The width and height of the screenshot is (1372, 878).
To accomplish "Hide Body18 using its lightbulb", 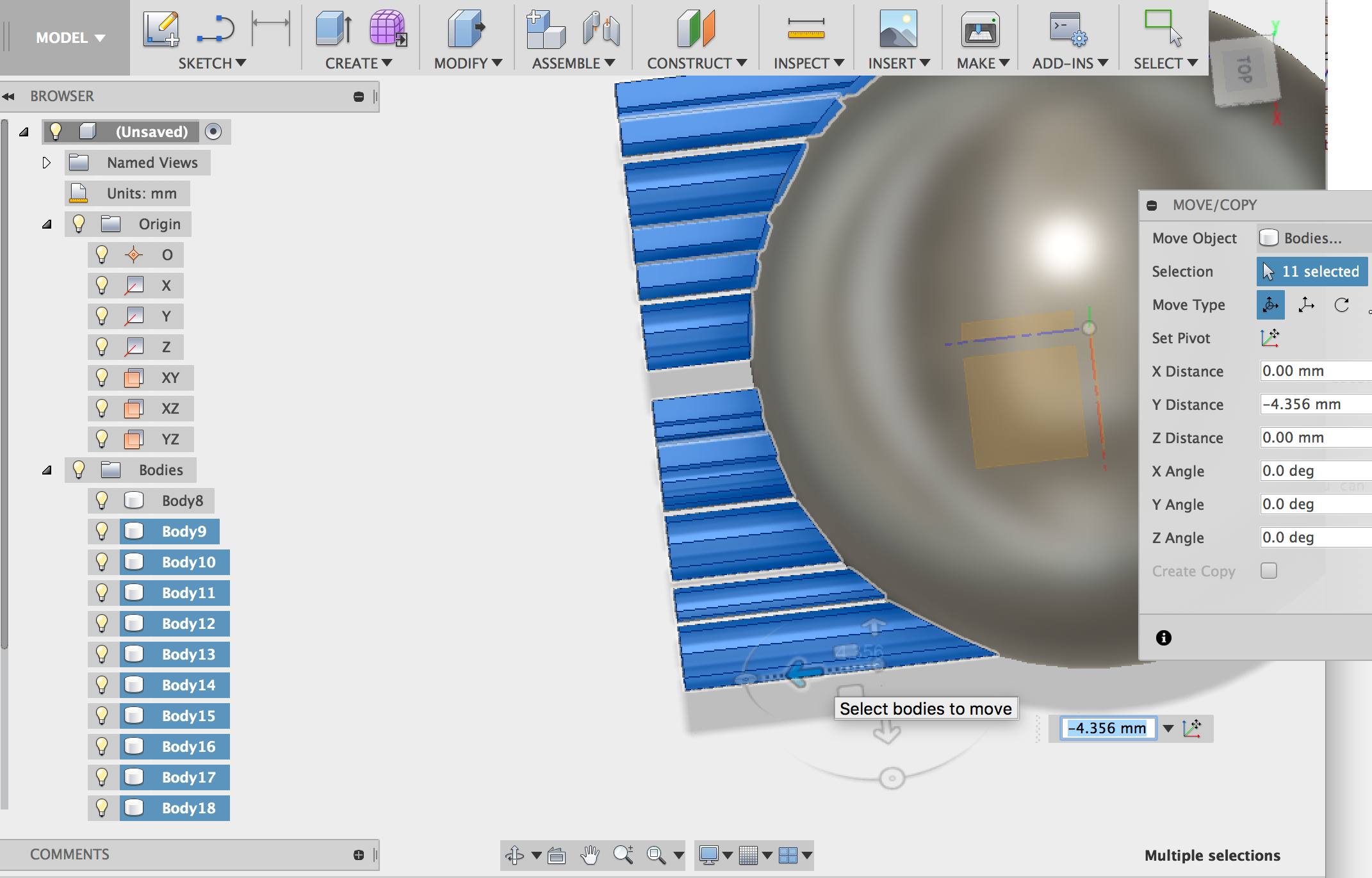I will (x=102, y=808).
